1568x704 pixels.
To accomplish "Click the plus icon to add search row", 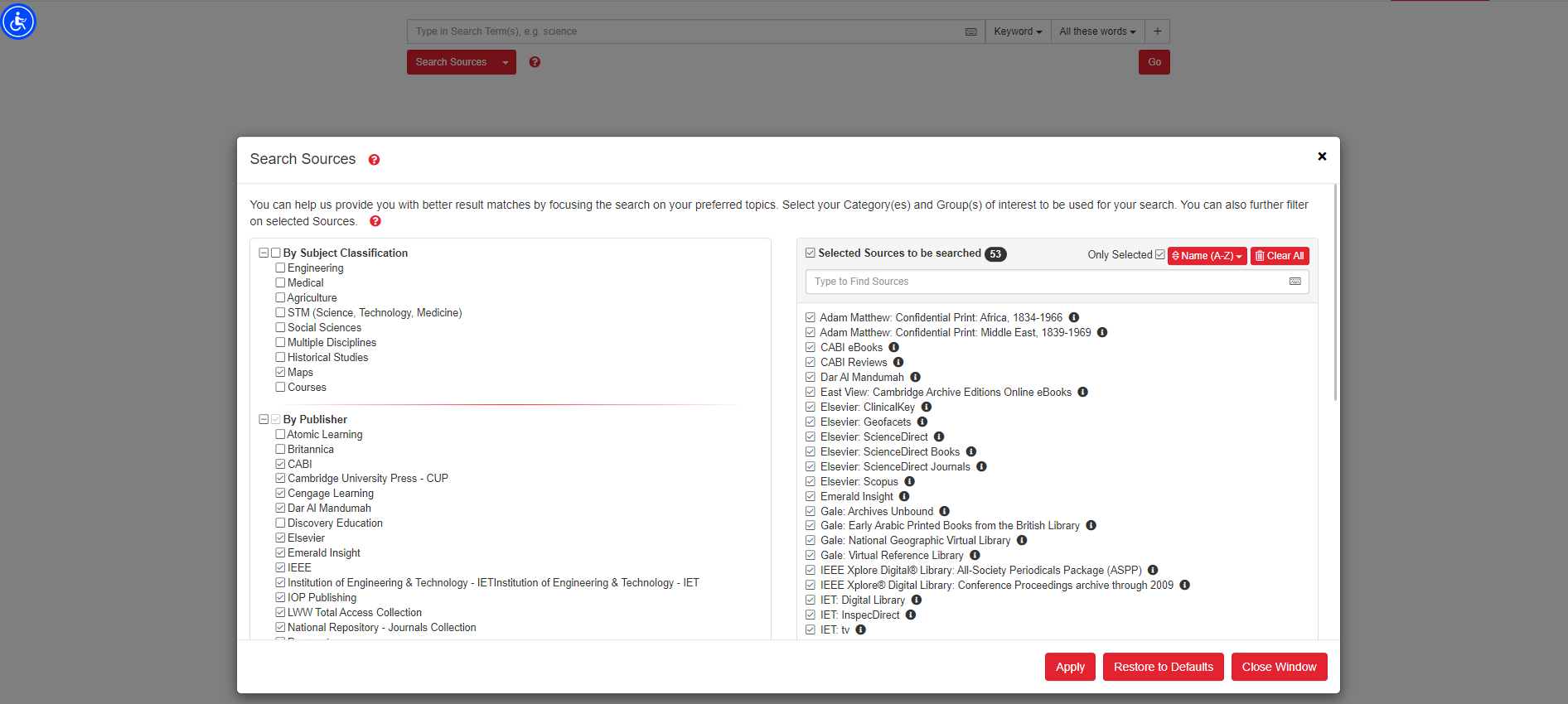I will [x=1157, y=31].
